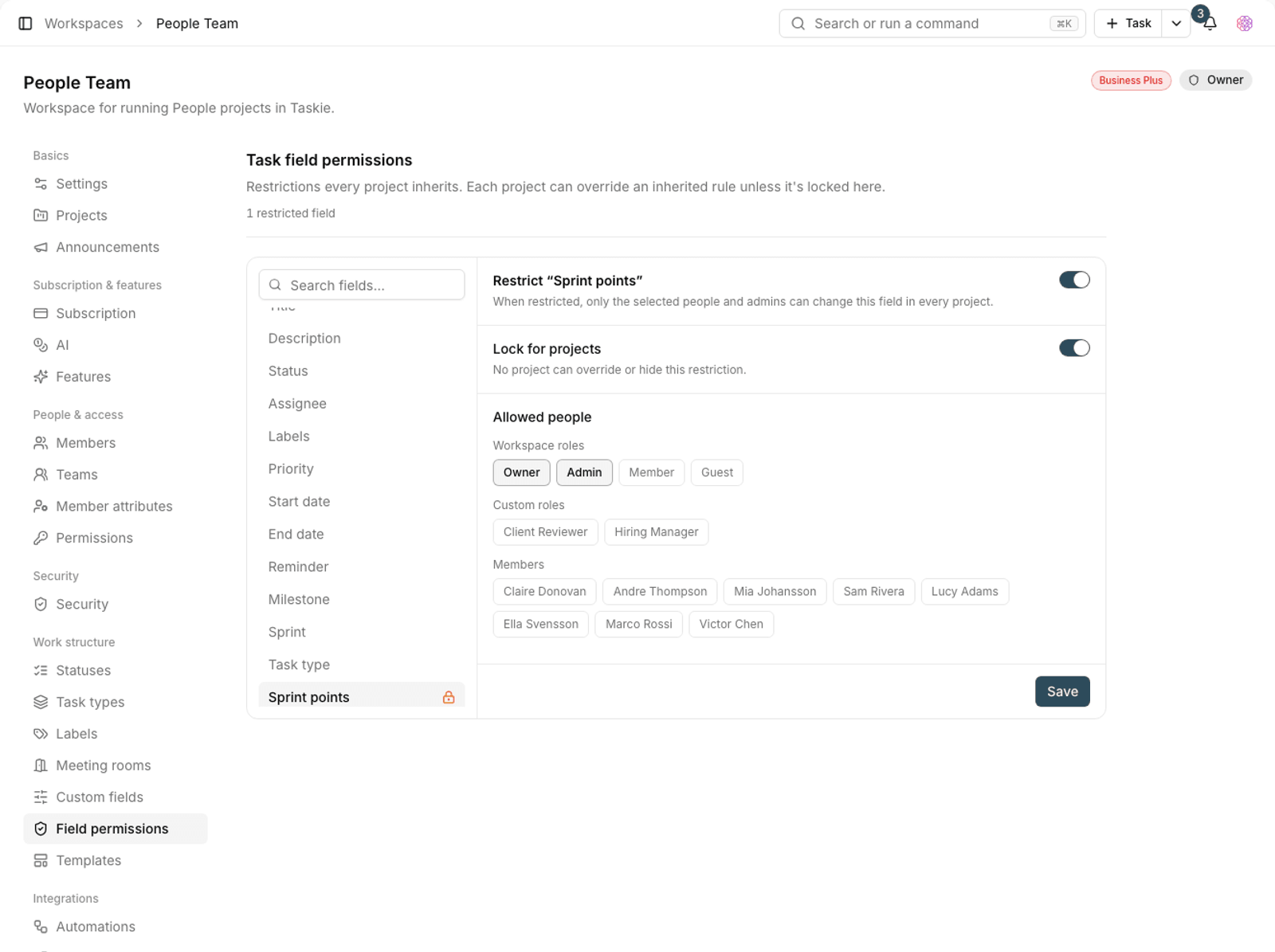Open Teams in the sidebar
The width and height of the screenshot is (1275, 952).
[116, 475]
